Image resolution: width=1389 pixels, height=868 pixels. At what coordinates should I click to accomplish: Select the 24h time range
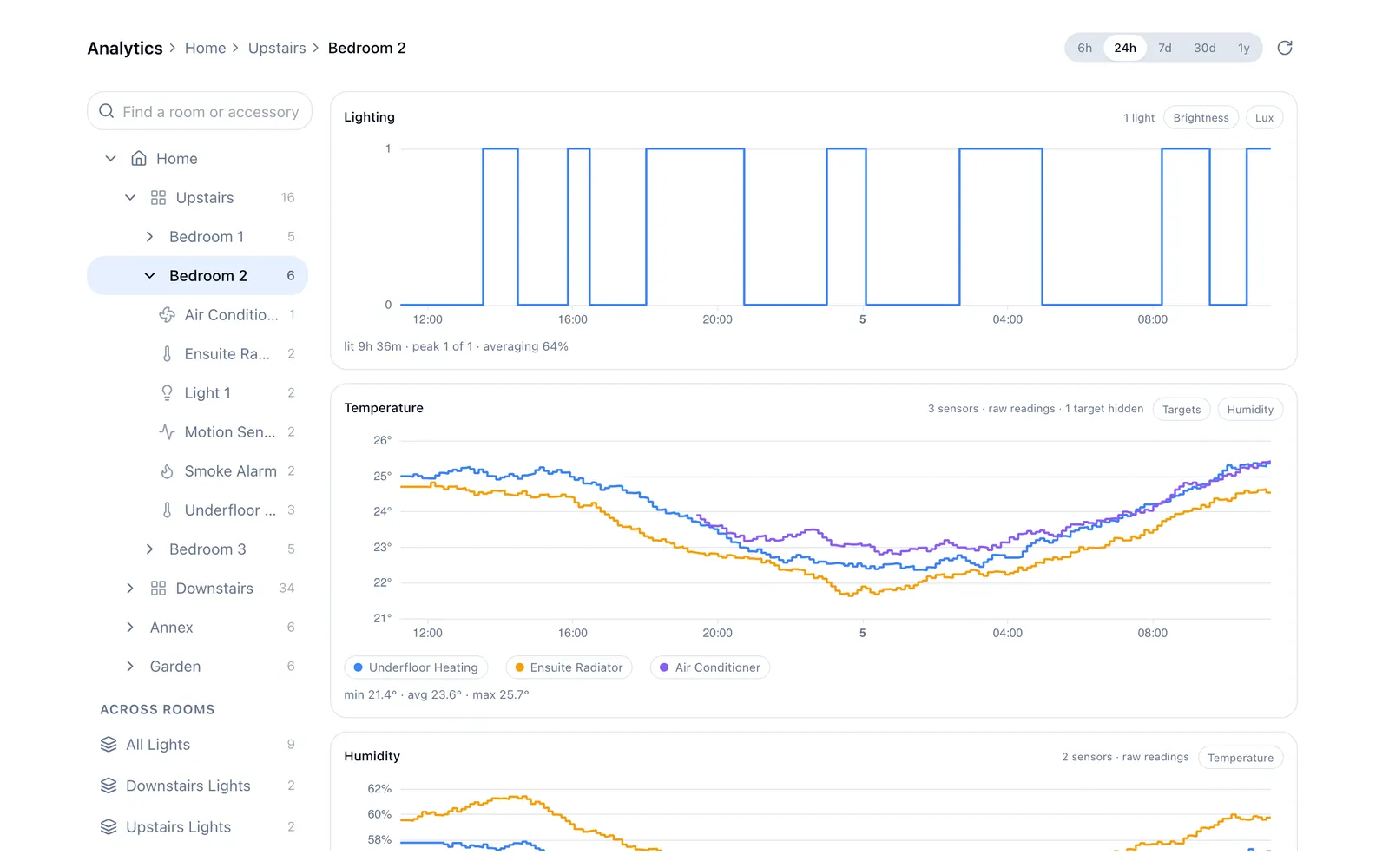click(1125, 48)
